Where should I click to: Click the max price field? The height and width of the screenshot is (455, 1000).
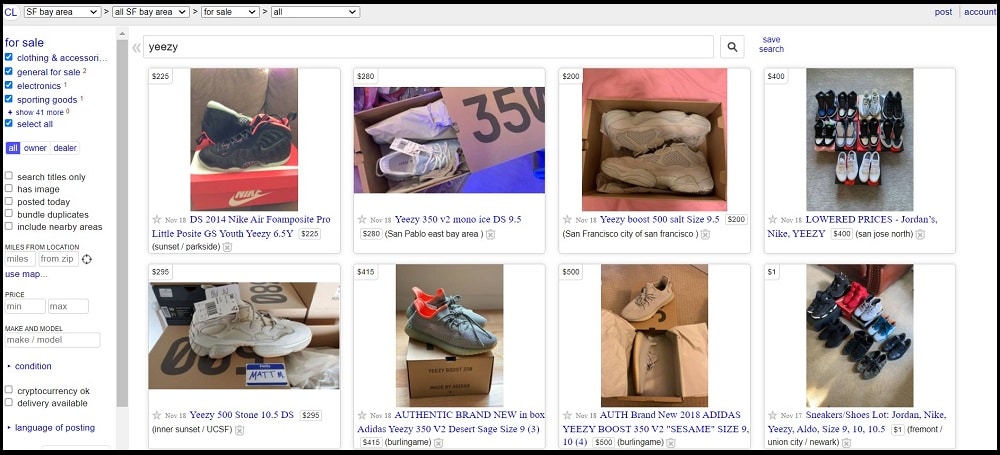coord(68,306)
